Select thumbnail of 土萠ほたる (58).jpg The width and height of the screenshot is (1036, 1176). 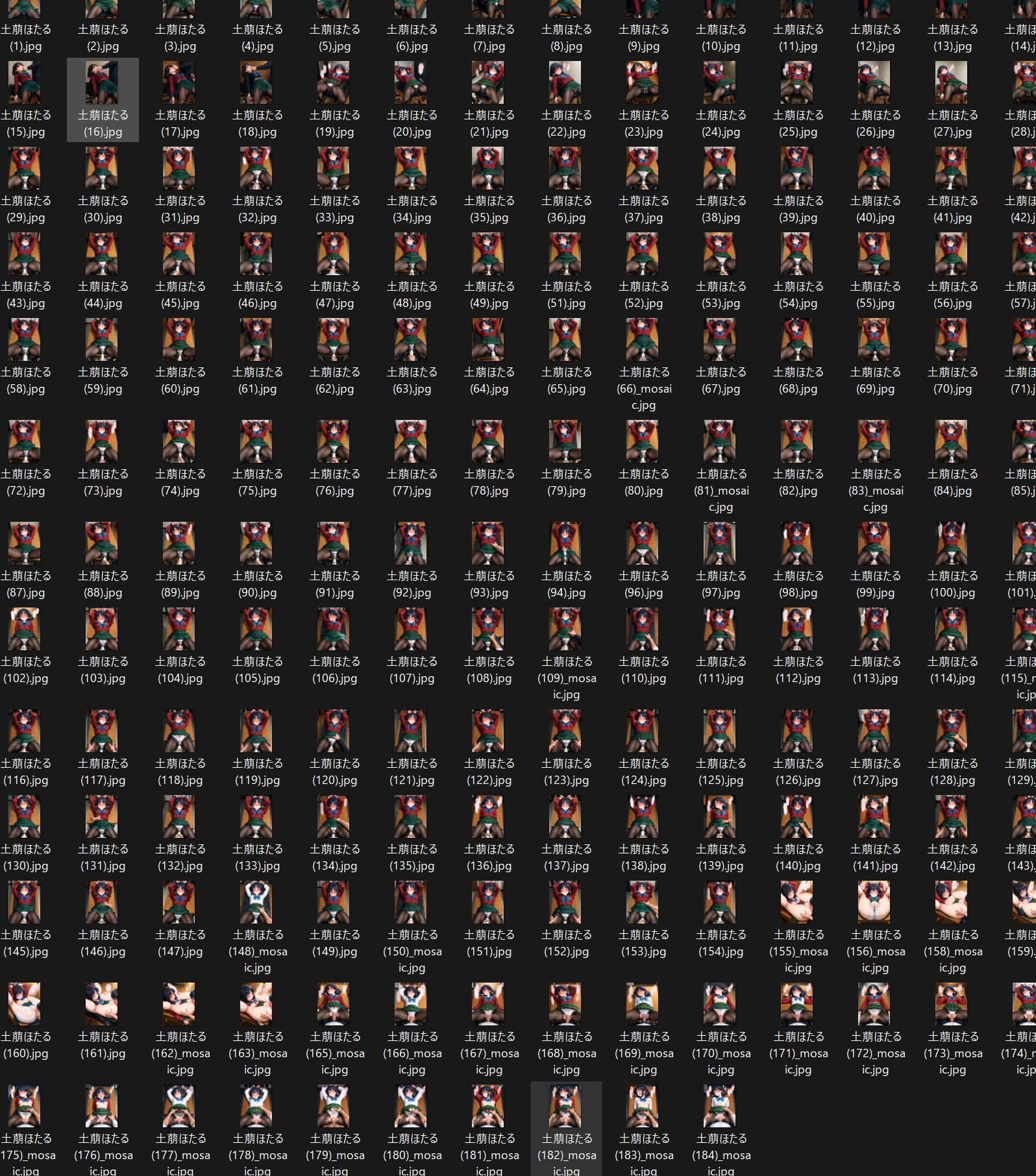click(25, 339)
